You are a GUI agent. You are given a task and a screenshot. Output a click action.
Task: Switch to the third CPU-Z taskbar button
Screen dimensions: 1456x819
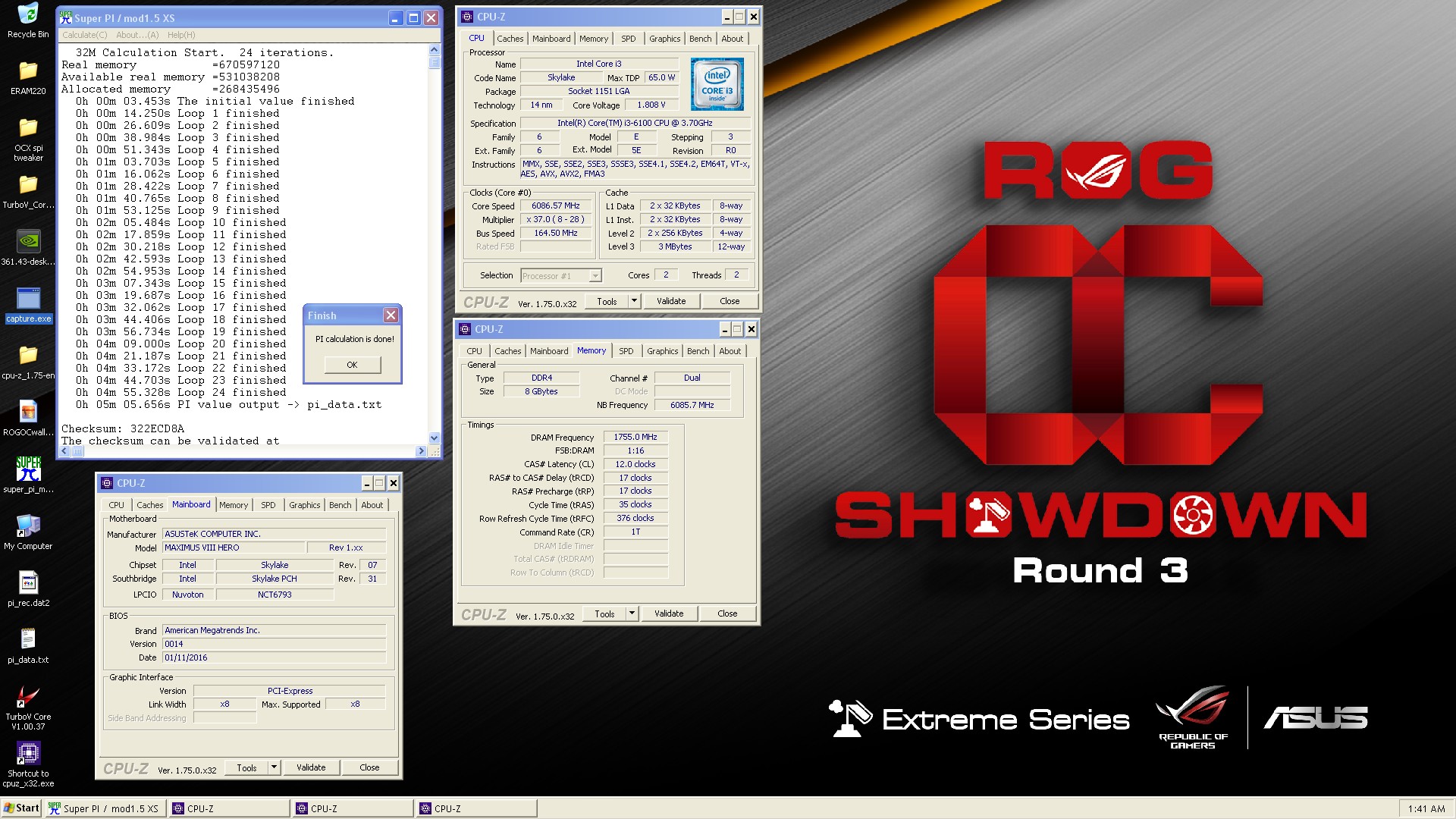tap(476, 808)
